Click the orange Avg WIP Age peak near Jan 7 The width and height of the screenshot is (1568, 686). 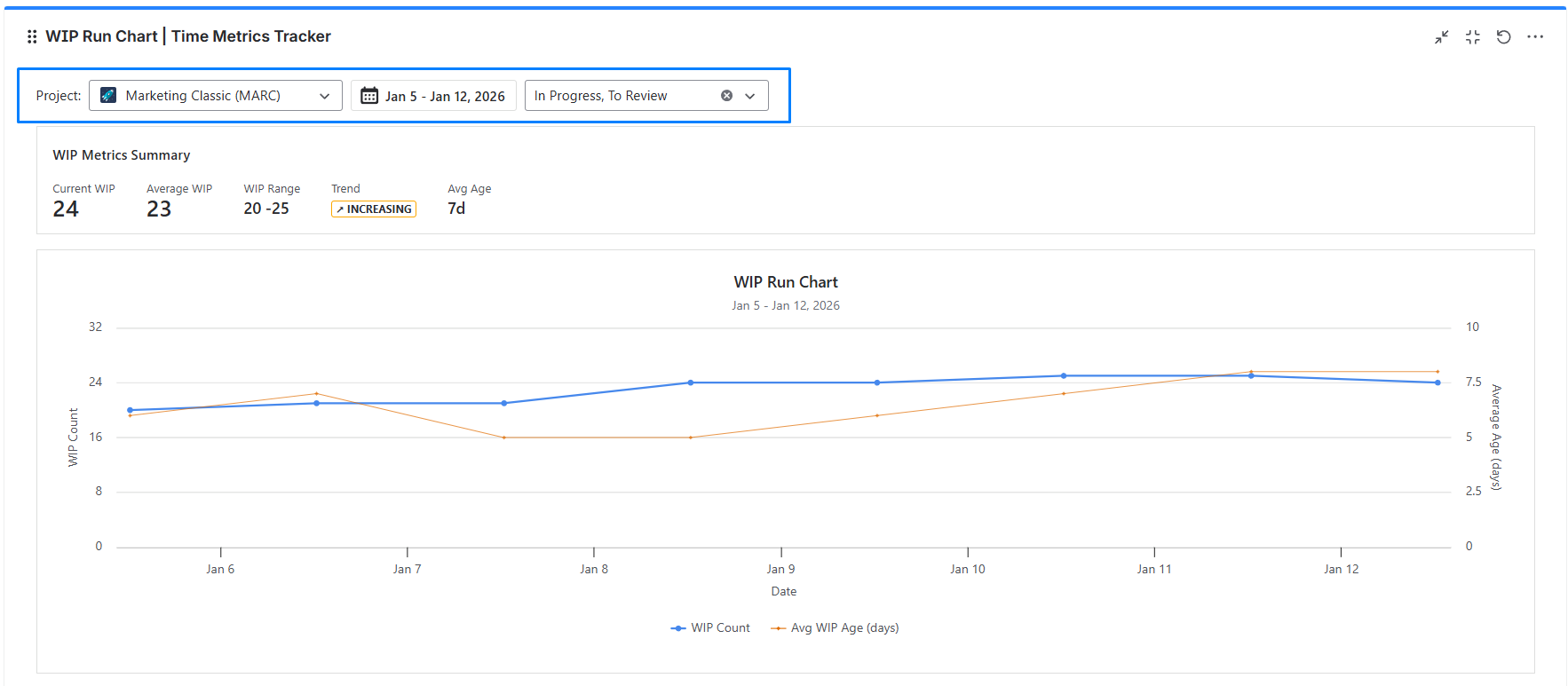click(x=317, y=393)
